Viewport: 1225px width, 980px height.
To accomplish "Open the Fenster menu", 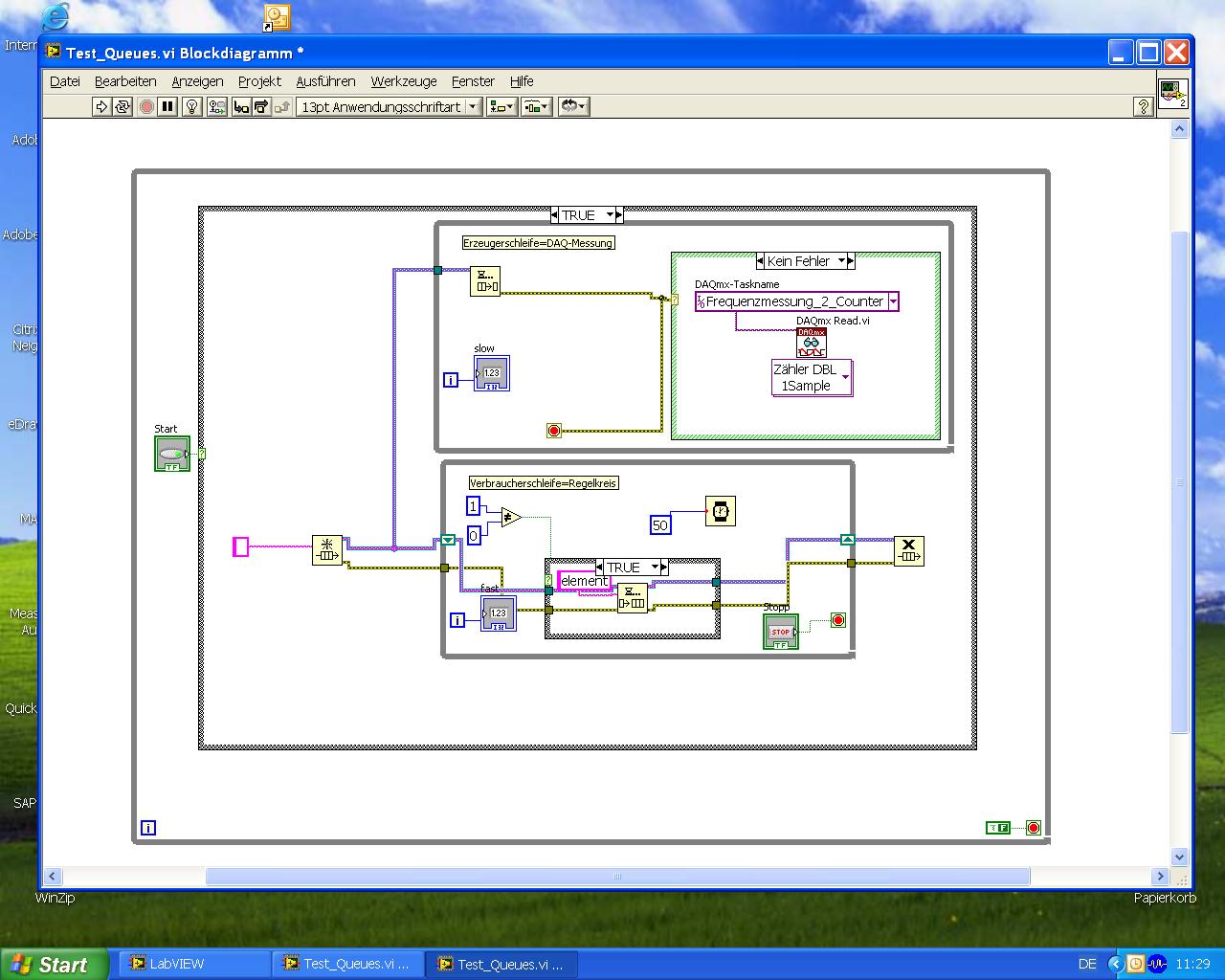I will coord(473,81).
